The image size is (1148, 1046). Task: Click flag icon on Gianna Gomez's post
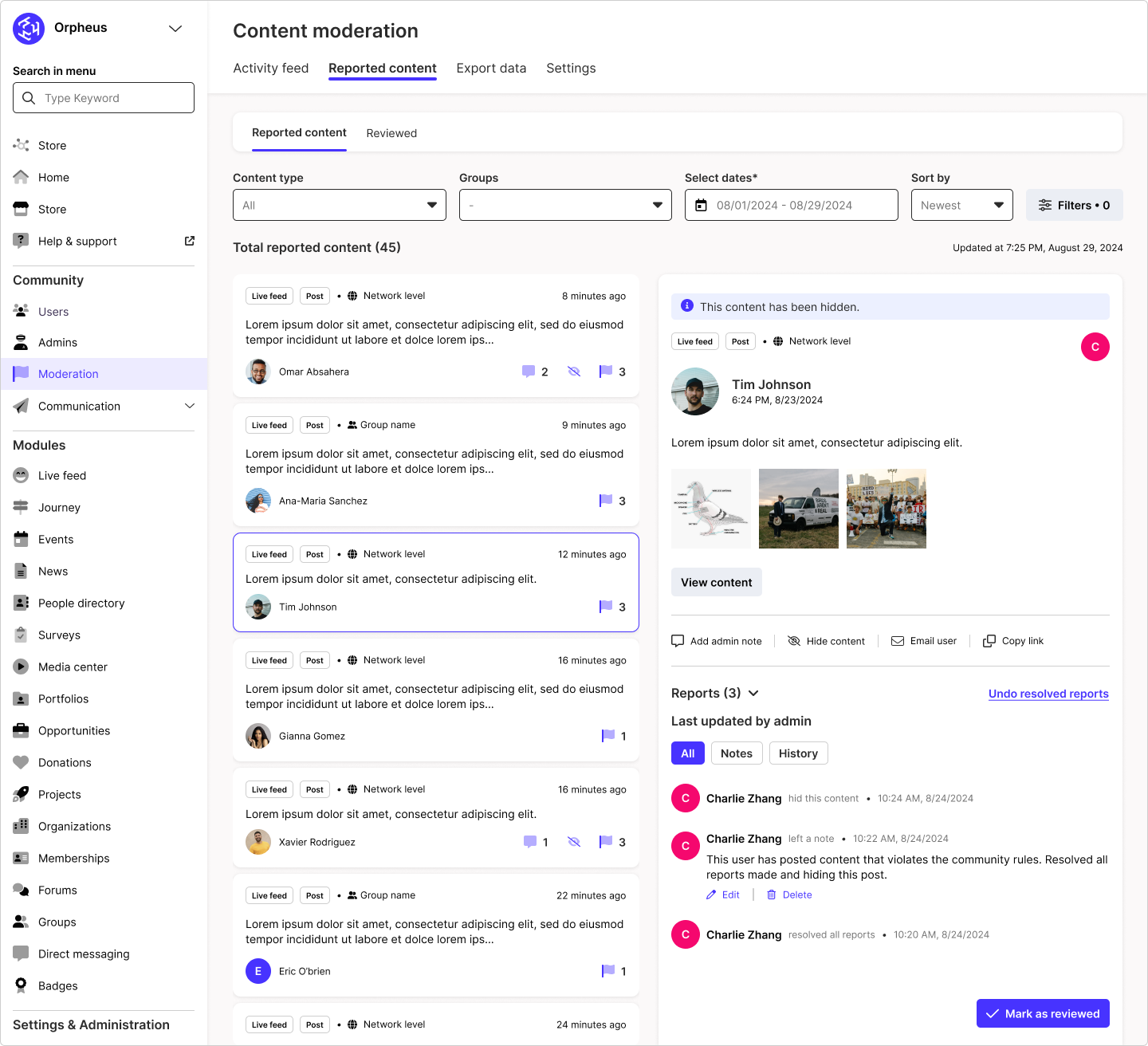(608, 736)
